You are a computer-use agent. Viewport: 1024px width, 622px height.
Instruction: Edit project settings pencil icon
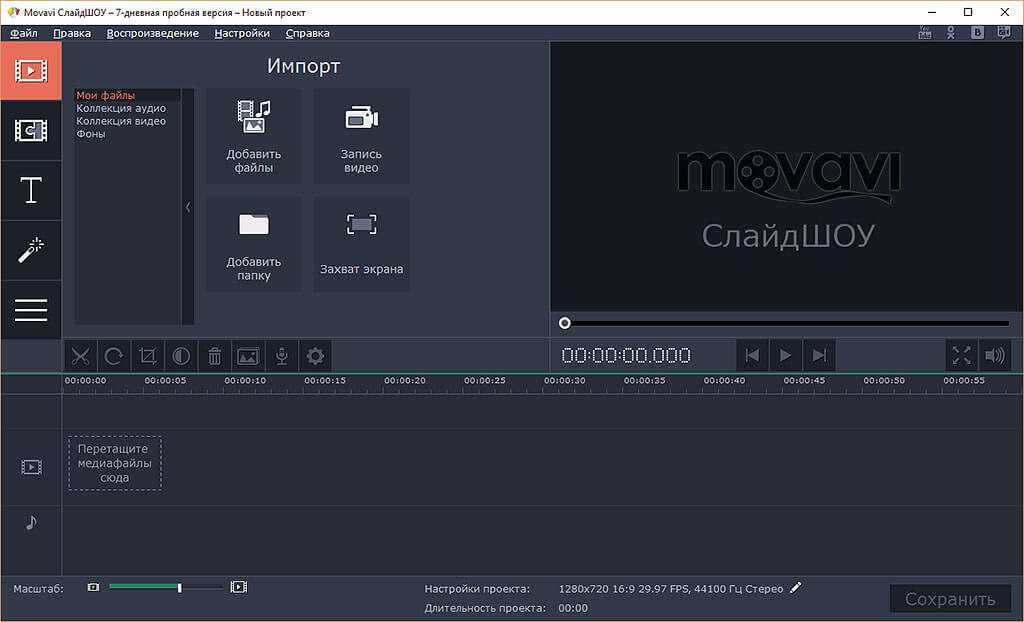coord(795,588)
